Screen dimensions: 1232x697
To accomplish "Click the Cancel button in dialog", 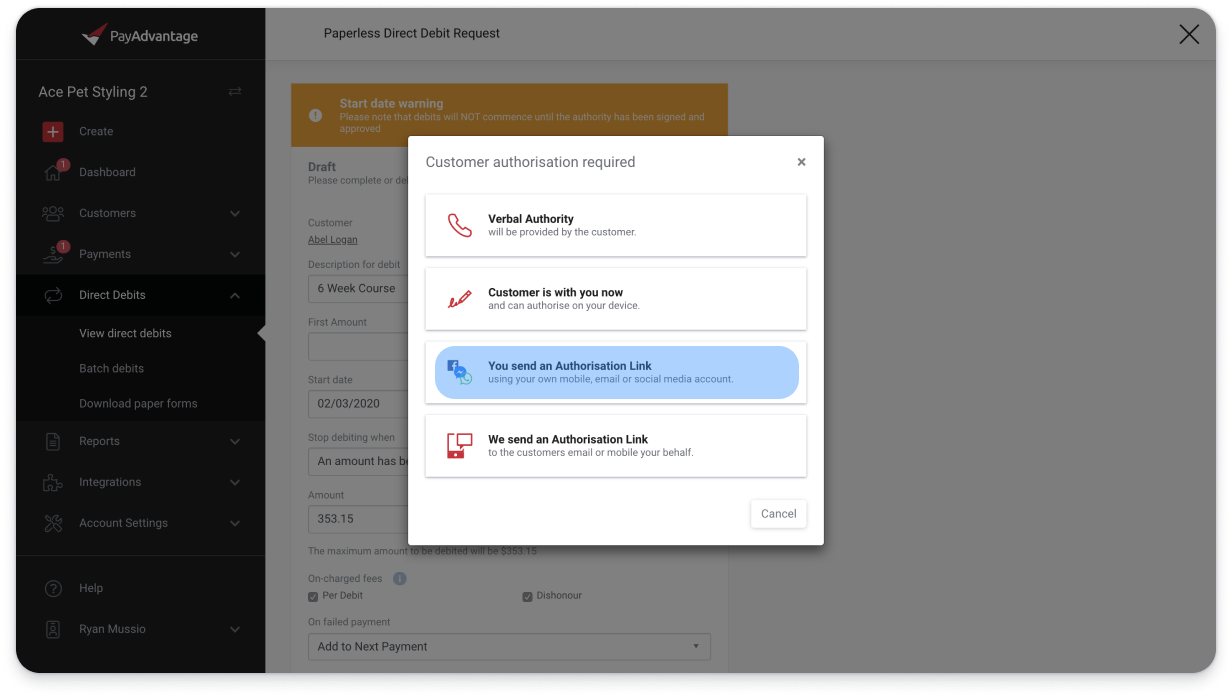I will (778, 514).
